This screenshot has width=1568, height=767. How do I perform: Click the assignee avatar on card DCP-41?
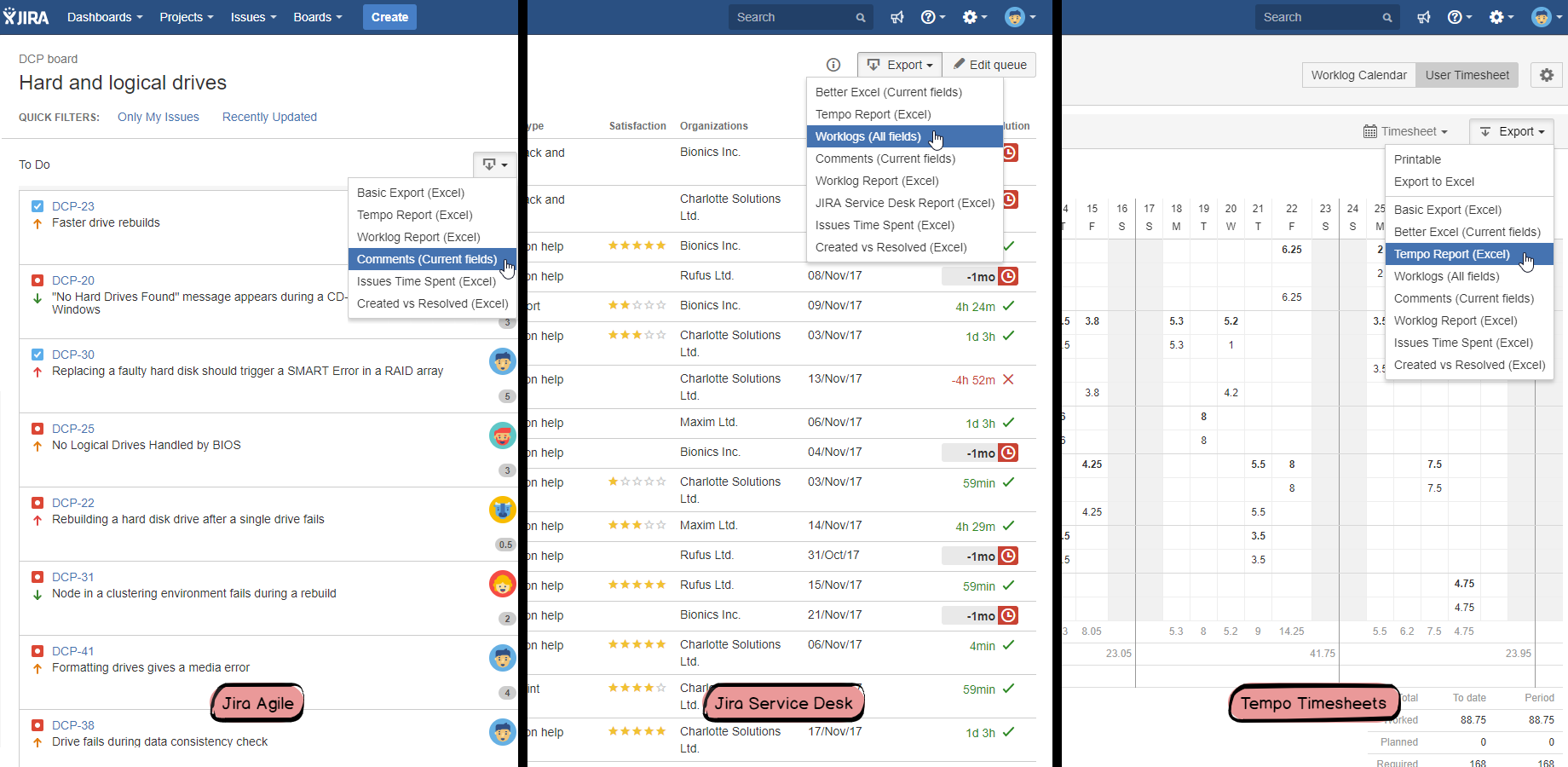coord(503,658)
